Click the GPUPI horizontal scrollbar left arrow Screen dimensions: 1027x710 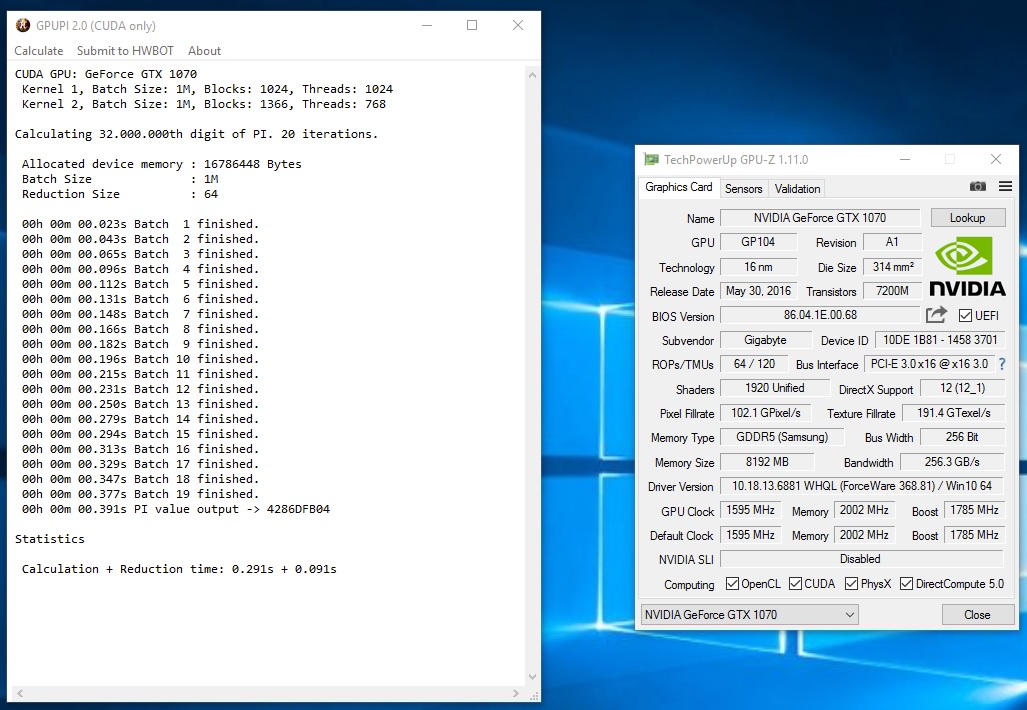20,693
